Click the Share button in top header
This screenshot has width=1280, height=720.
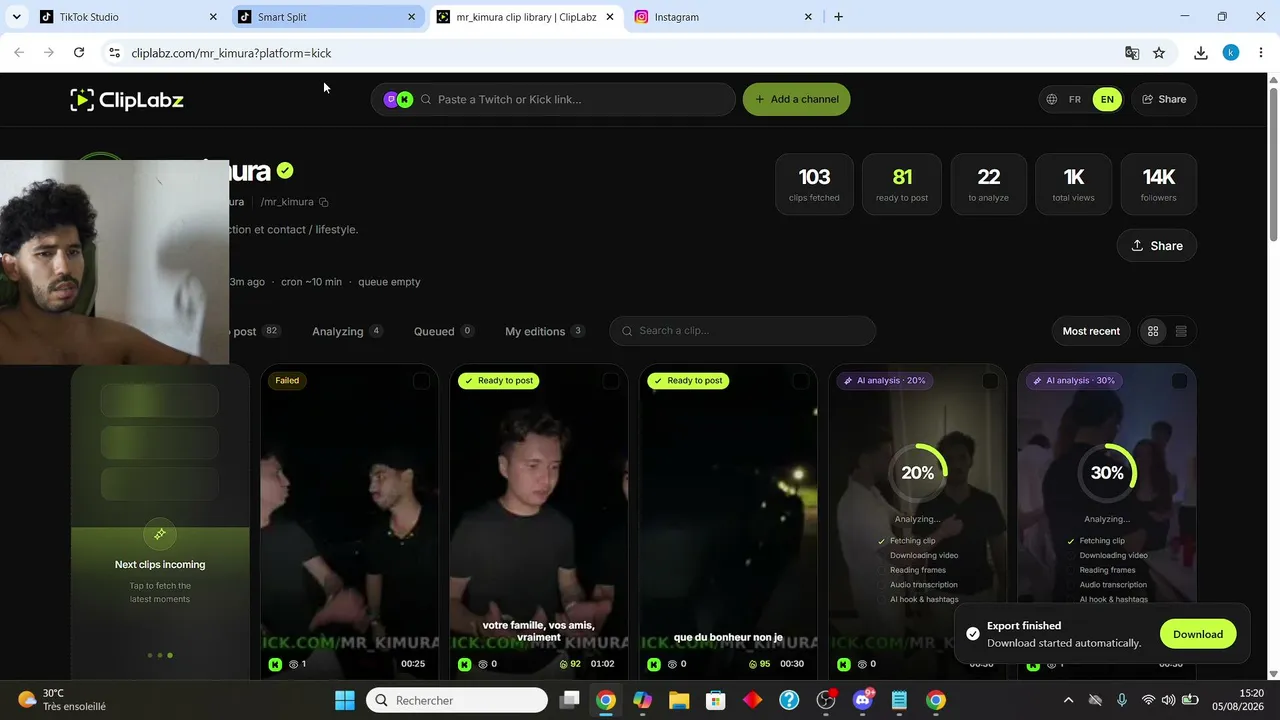pos(1164,99)
